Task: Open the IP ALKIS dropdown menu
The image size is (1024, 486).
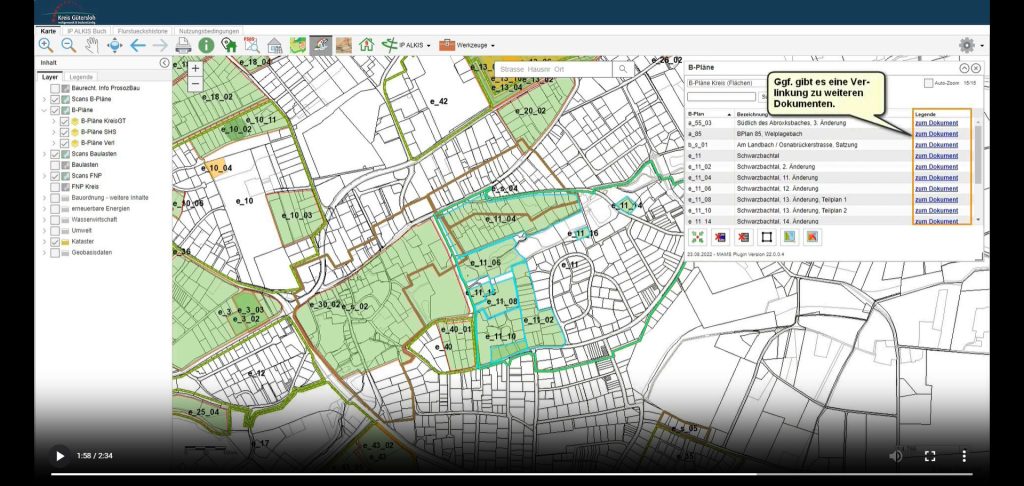Action: [408, 45]
